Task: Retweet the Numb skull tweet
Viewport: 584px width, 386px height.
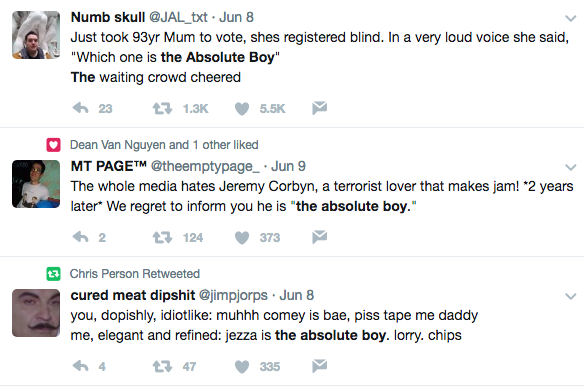Action: click(162, 108)
